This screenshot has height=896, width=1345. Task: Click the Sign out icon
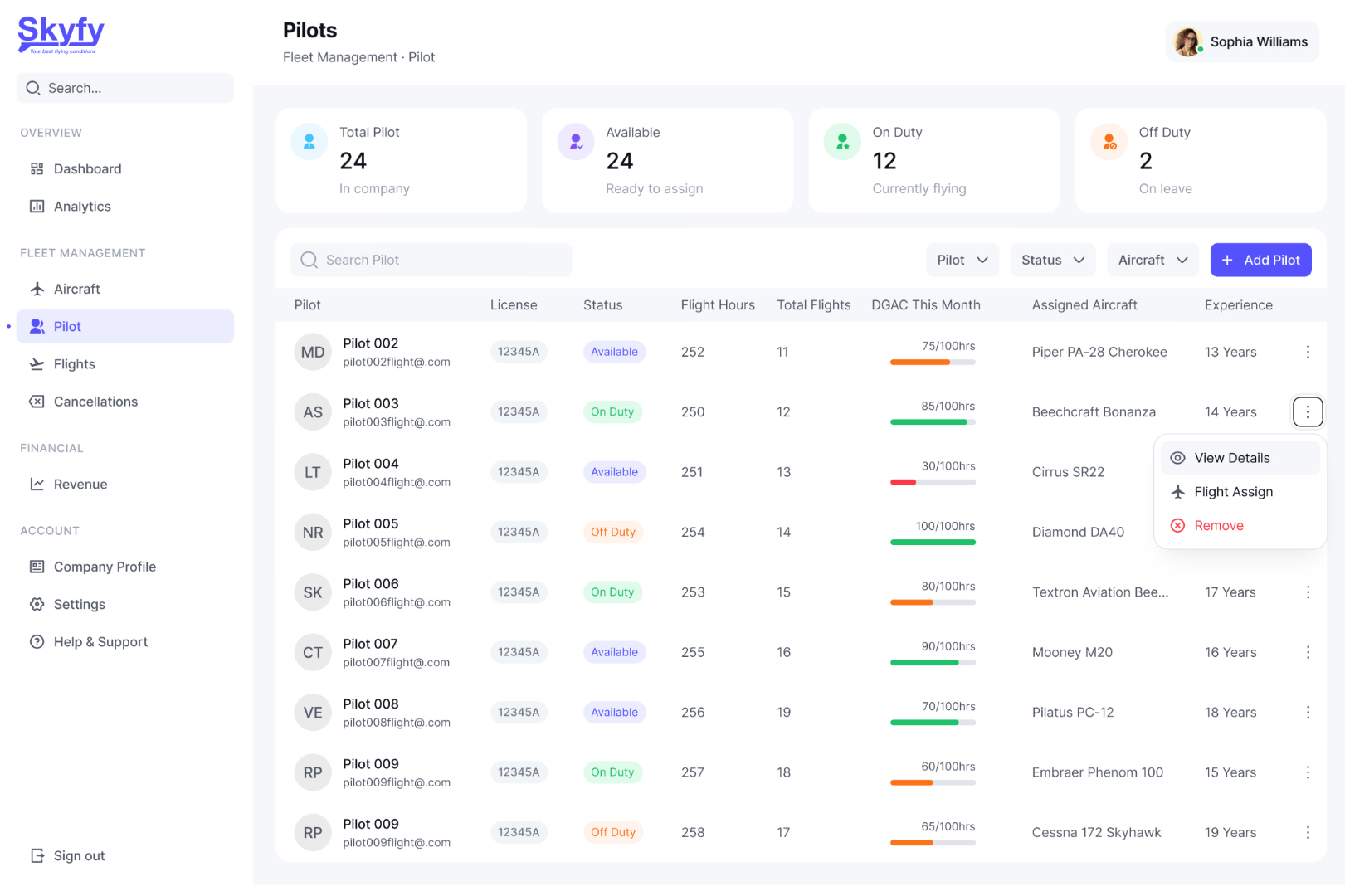point(37,856)
